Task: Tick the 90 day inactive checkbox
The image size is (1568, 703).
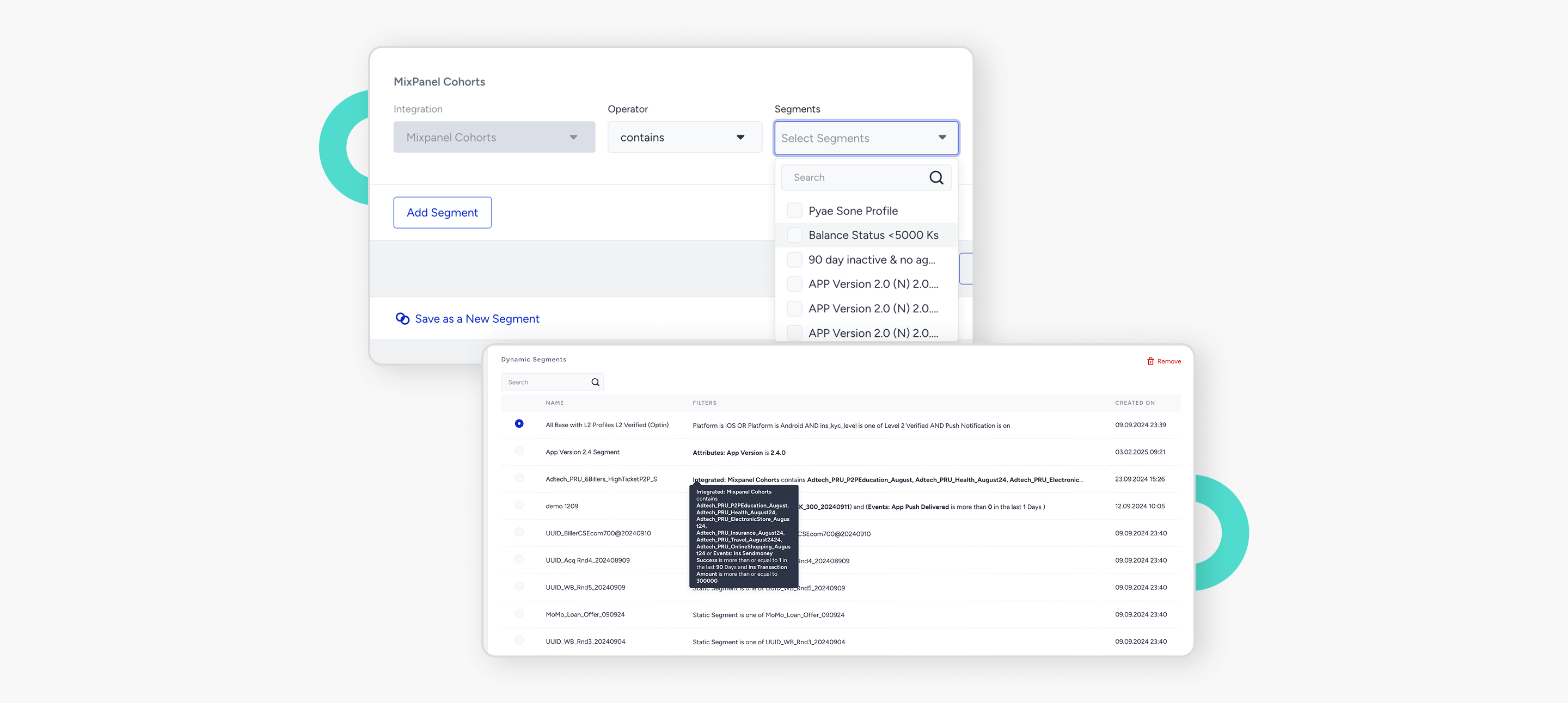Action: [x=794, y=260]
